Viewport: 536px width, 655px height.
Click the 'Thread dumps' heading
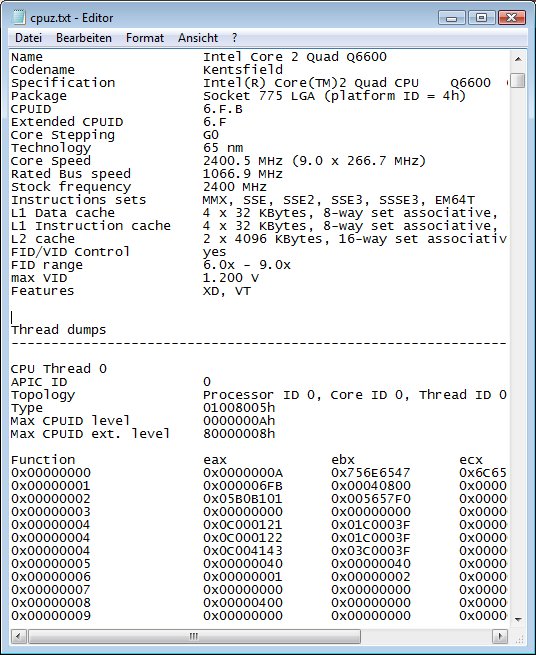[58, 330]
